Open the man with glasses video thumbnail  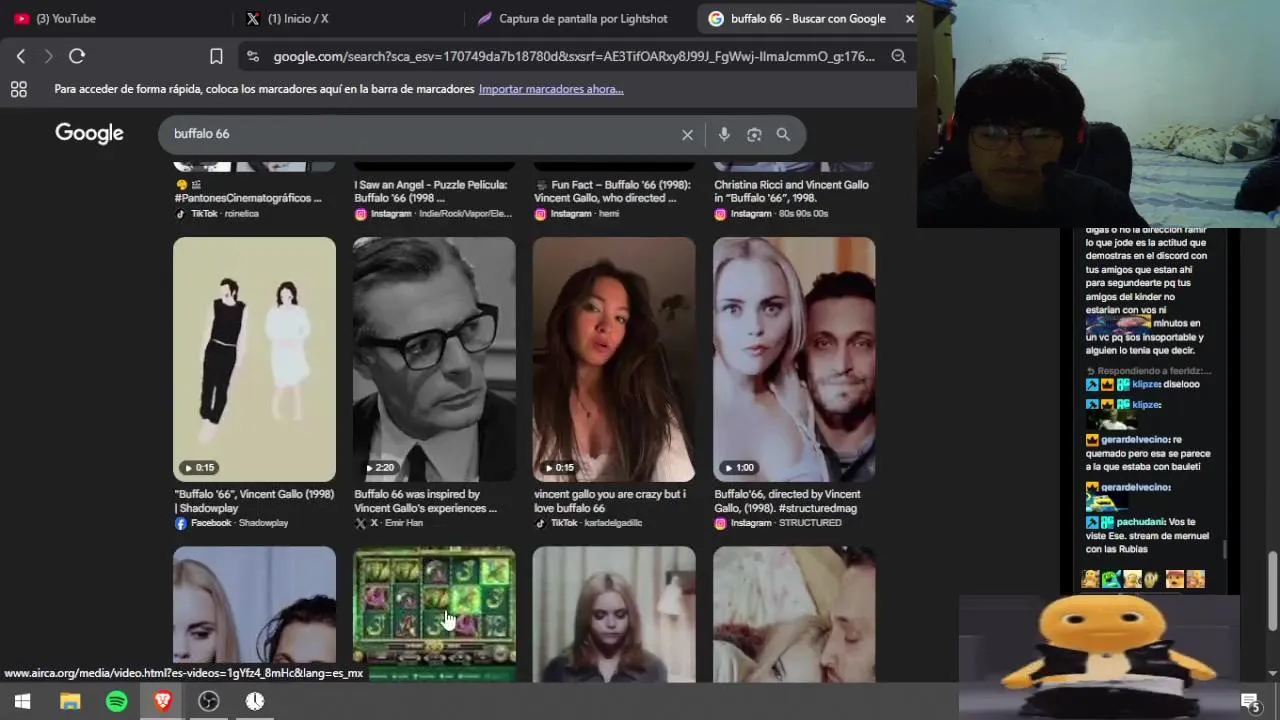[x=434, y=359]
